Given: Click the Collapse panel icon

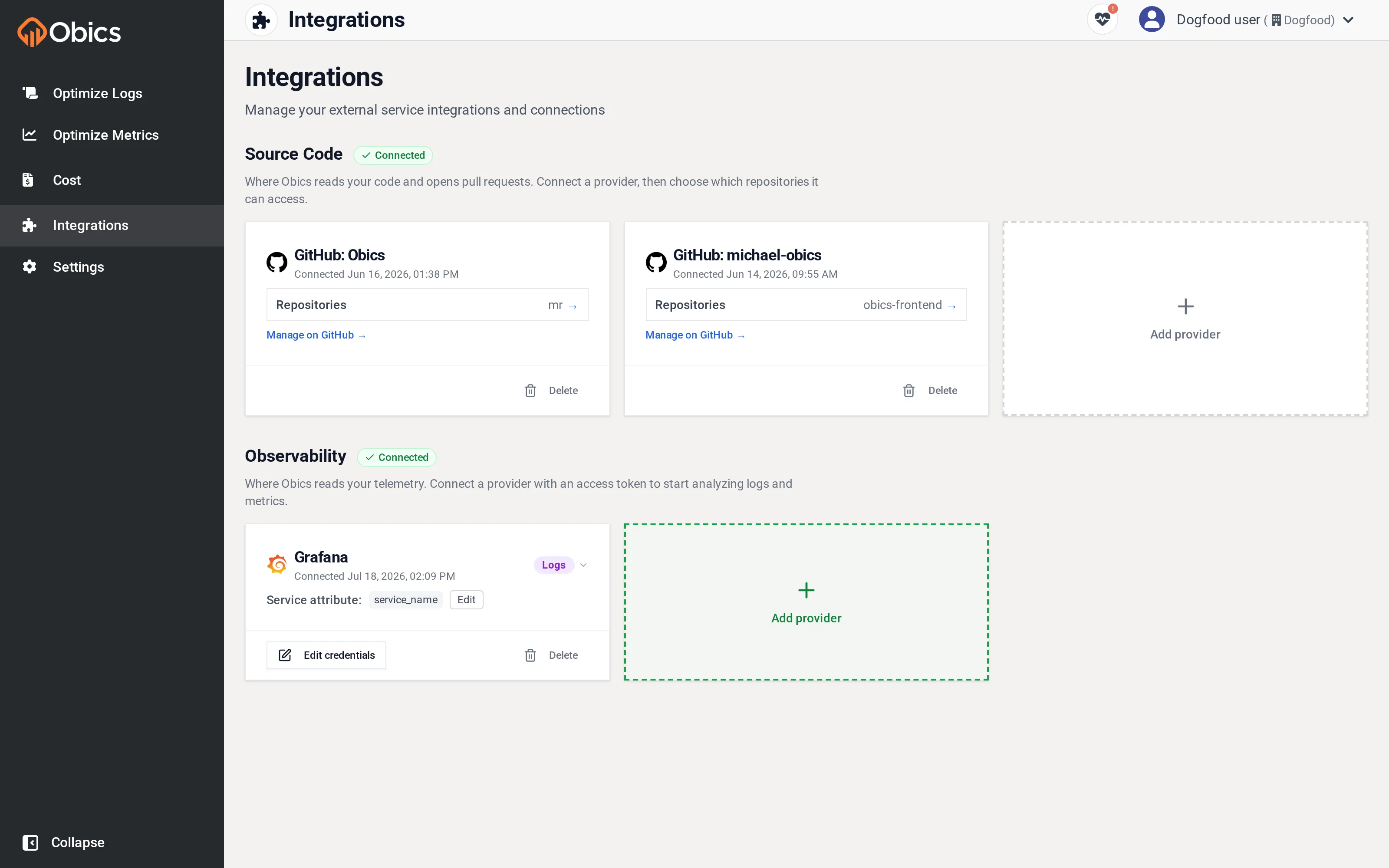Looking at the screenshot, I should pyautogui.click(x=30, y=842).
